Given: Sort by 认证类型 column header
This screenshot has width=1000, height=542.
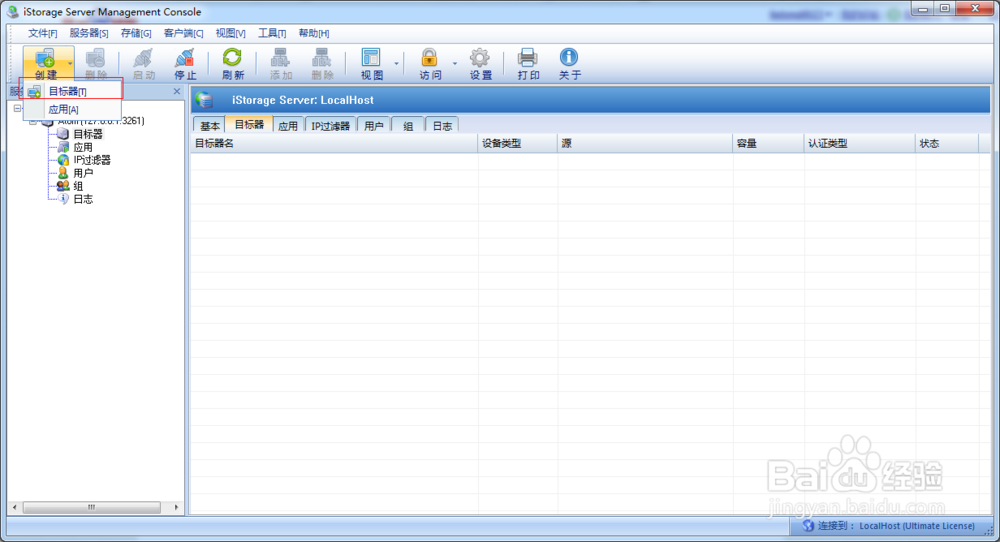Looking at the screenshot, I should pyautogui.click(x=860, y=143).
